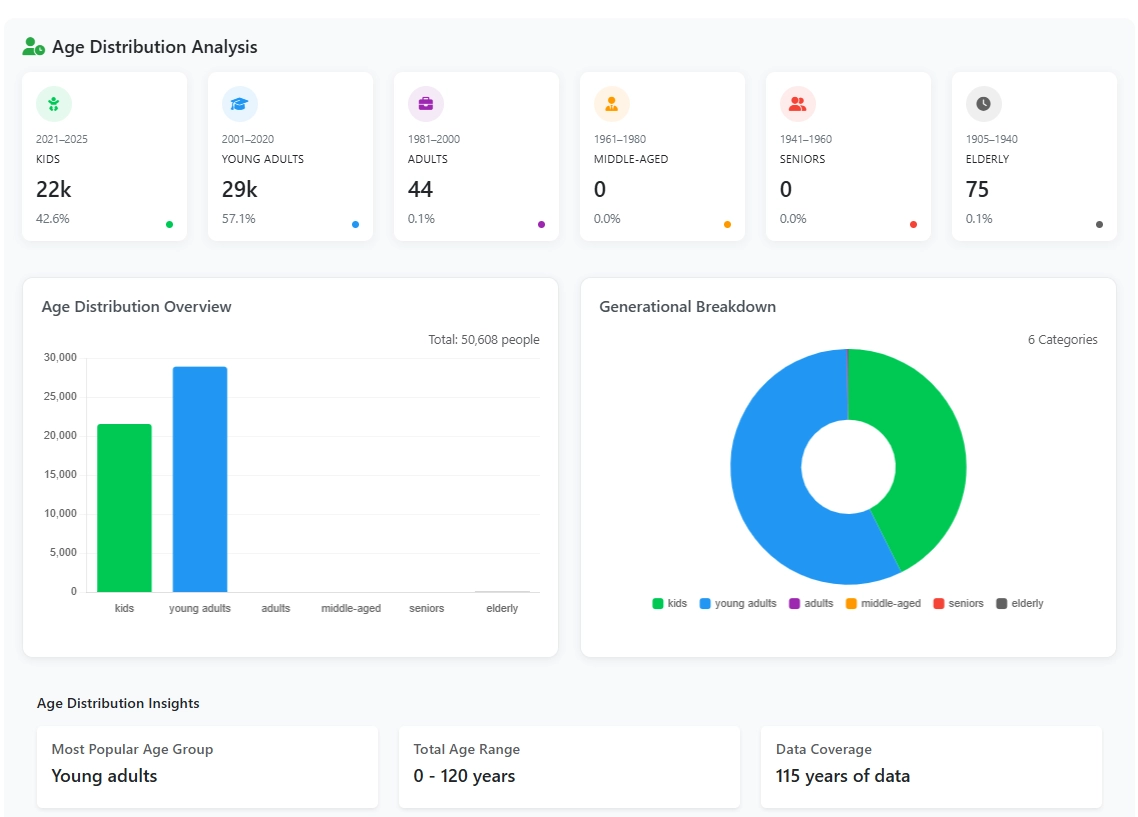Click the Age Distribution Analysis header icon
This screenshot has height=817, width=1138.
(x=33, y=47)
